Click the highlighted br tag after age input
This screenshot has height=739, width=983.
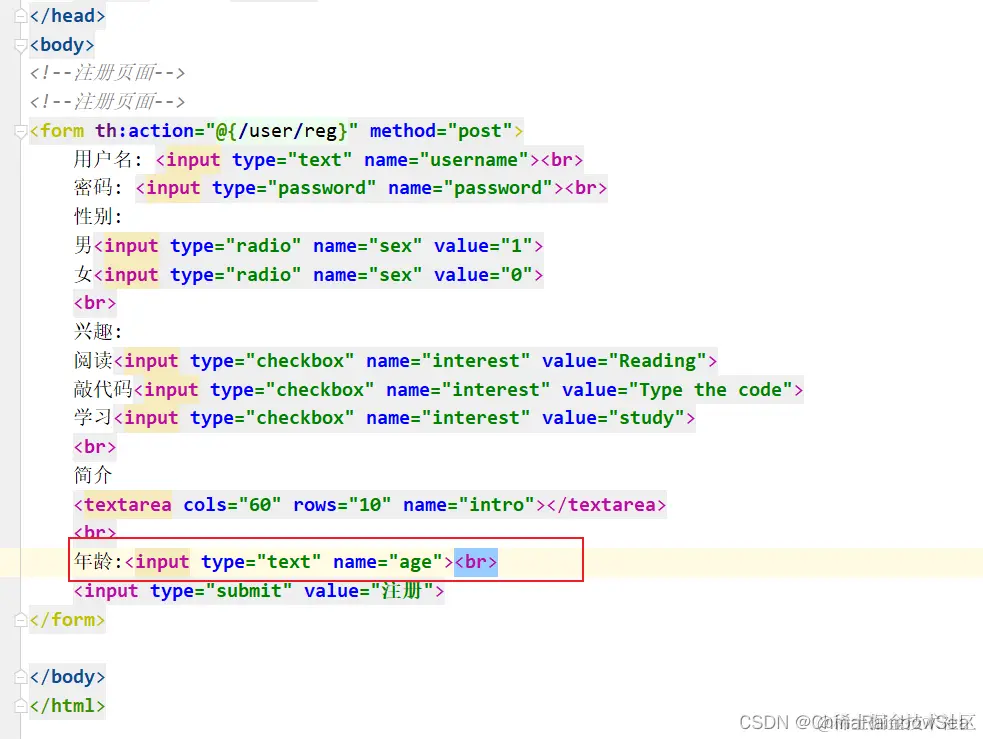[x=476, y=562]
